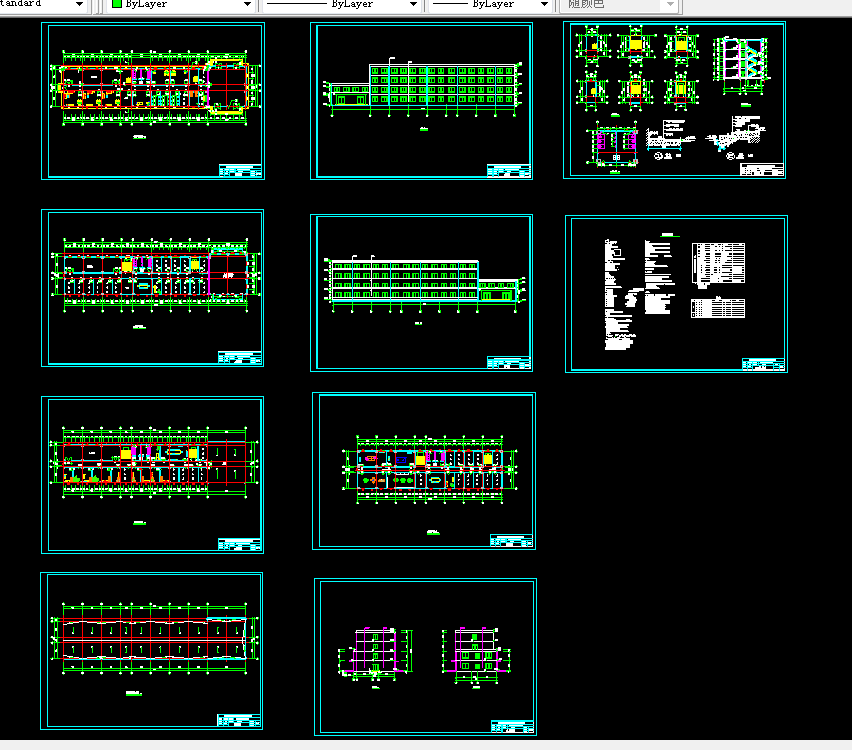Click the title block of roof plan sheet
852x750 pixels.
[x=239, y=721]
